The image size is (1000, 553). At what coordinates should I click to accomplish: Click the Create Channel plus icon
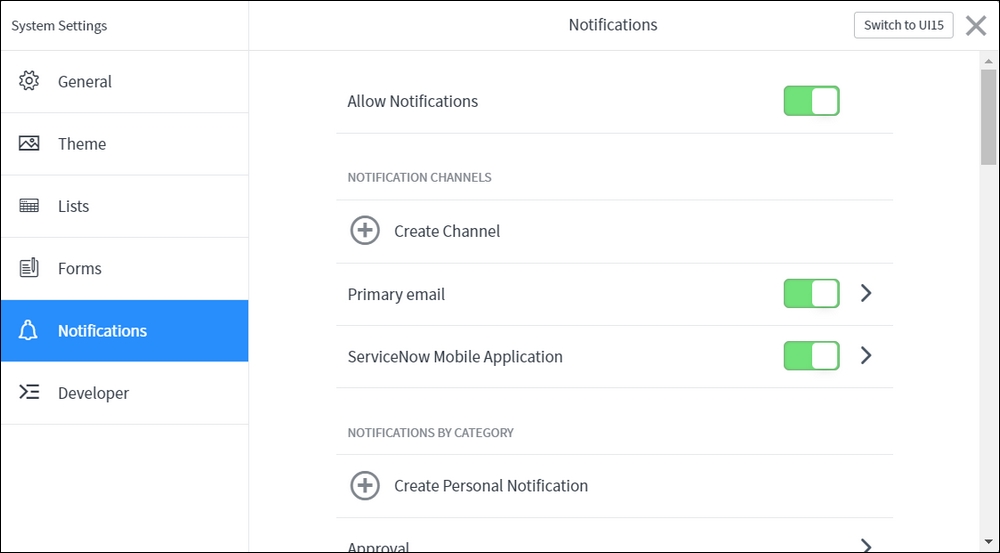click(x=365, y=230)
